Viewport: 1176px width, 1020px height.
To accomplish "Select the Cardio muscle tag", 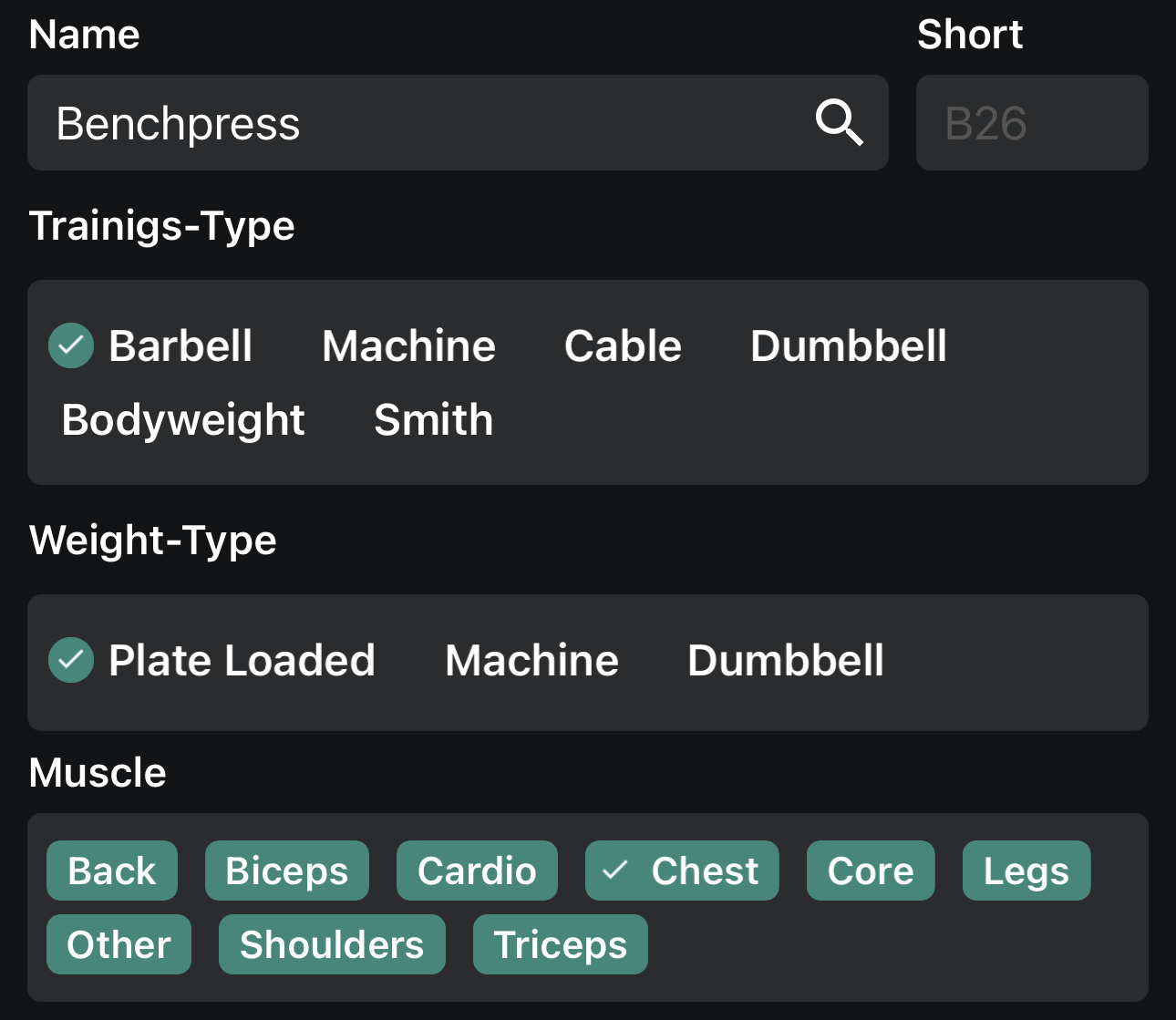I will tap(477, 871).
